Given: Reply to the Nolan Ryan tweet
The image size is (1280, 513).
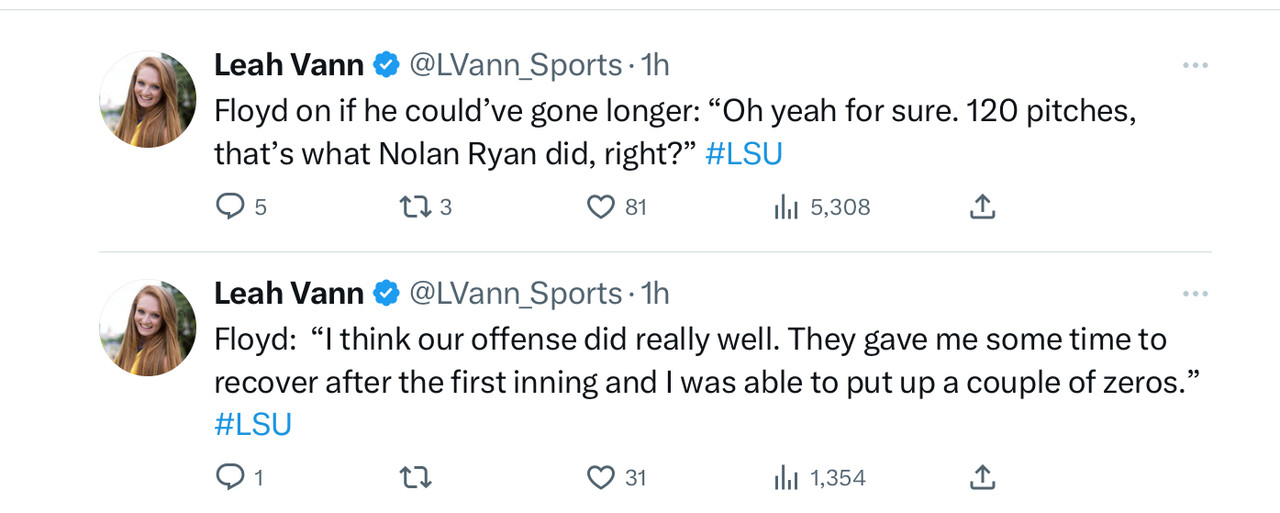Looking at the screenshot, I should [x=231, y=207].
